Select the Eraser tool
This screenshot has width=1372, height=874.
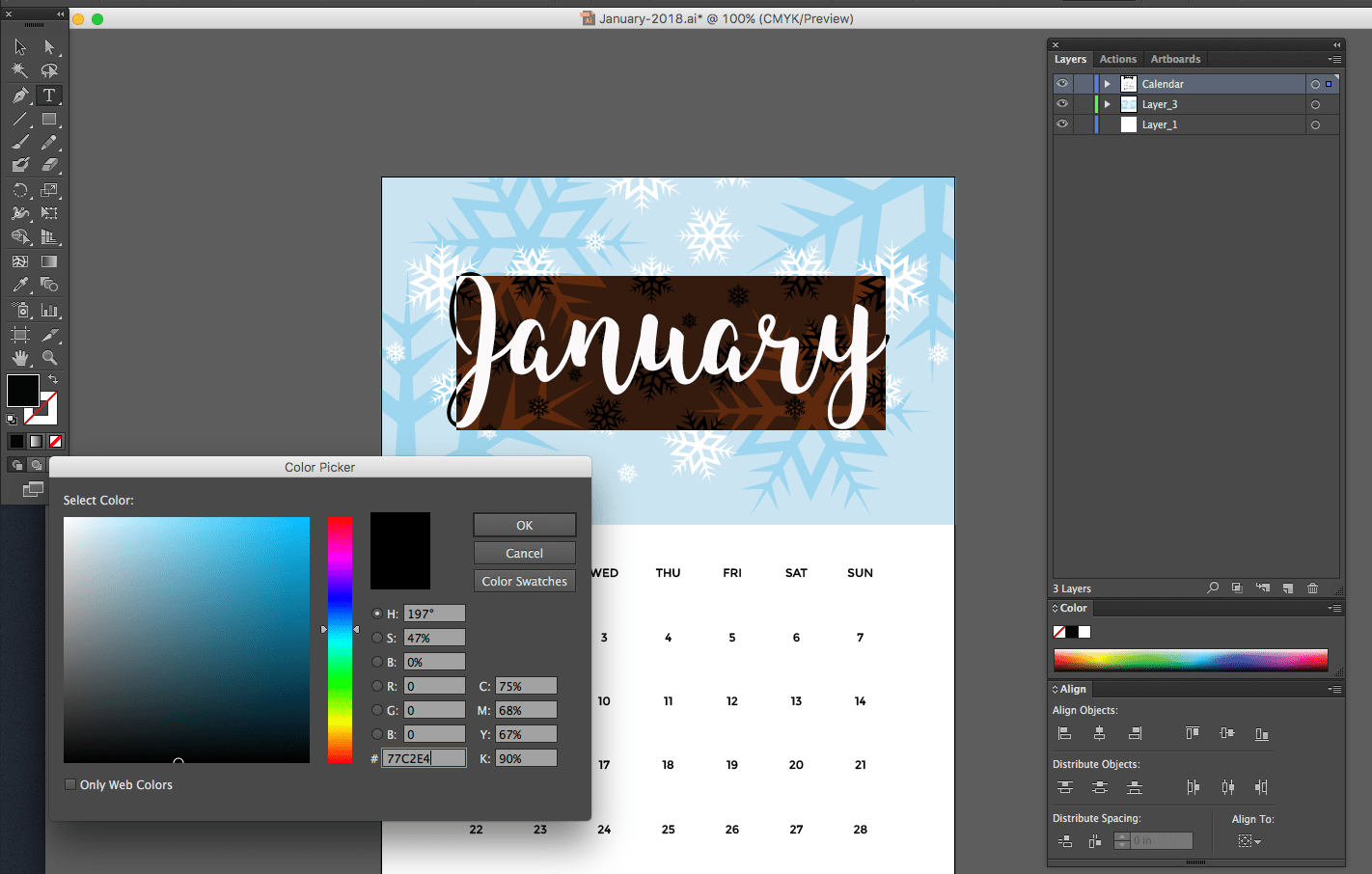tap(49, 165)
